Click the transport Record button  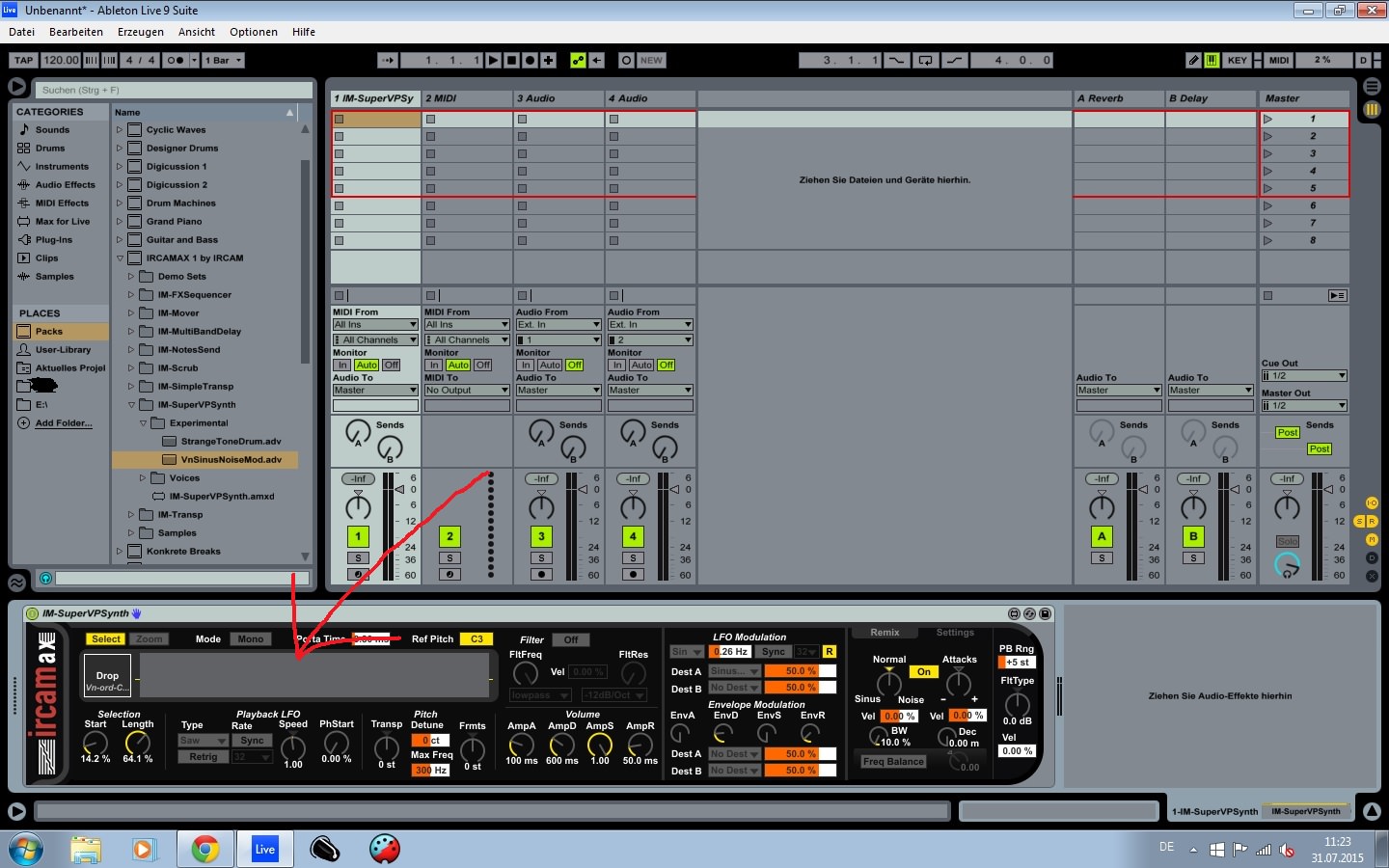(530, 60)
